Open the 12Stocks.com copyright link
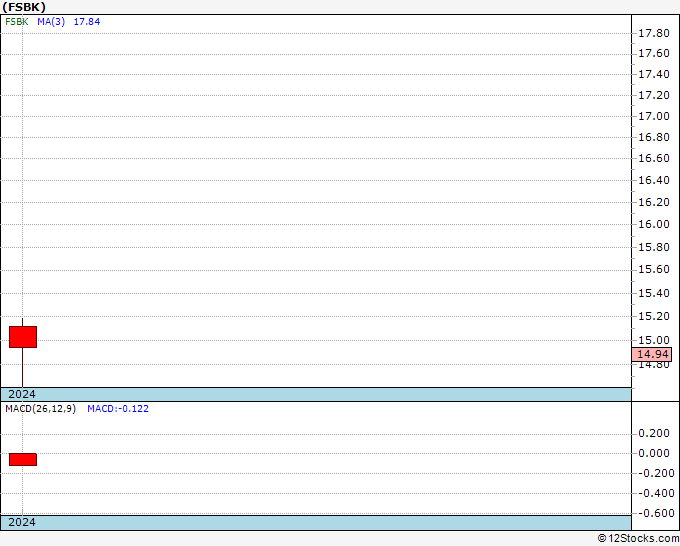 click(638, 539)
